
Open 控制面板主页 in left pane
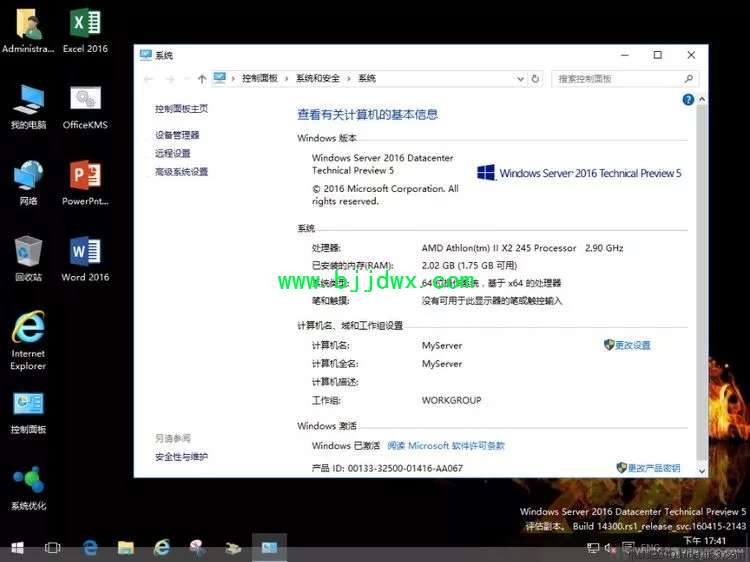point(181,109)
